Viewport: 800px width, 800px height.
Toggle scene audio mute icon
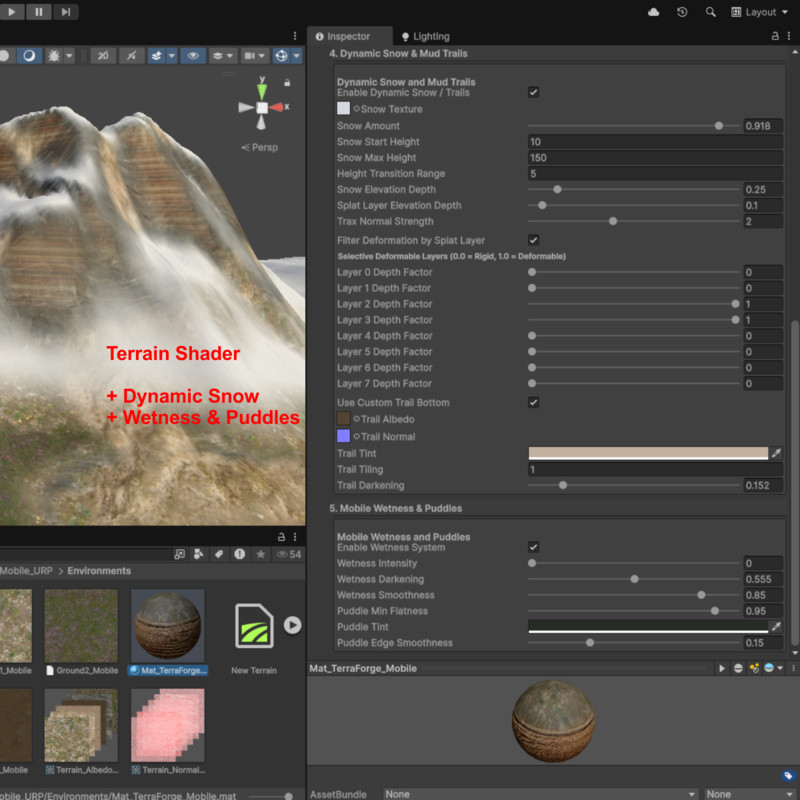pyautogui.click(x=132, y=56)
